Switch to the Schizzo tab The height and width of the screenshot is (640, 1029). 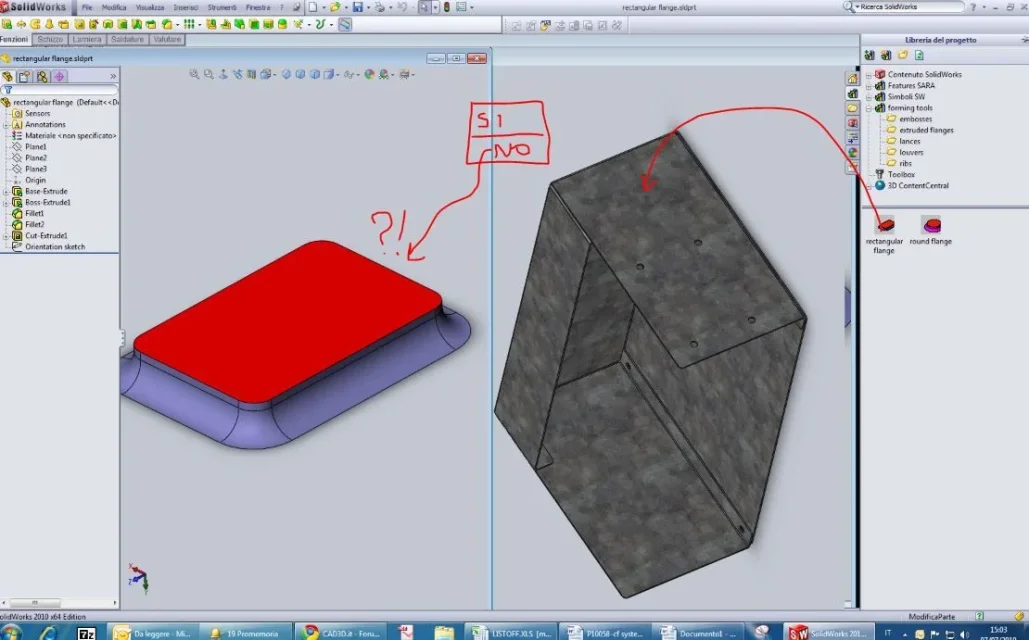pos(50,39)
